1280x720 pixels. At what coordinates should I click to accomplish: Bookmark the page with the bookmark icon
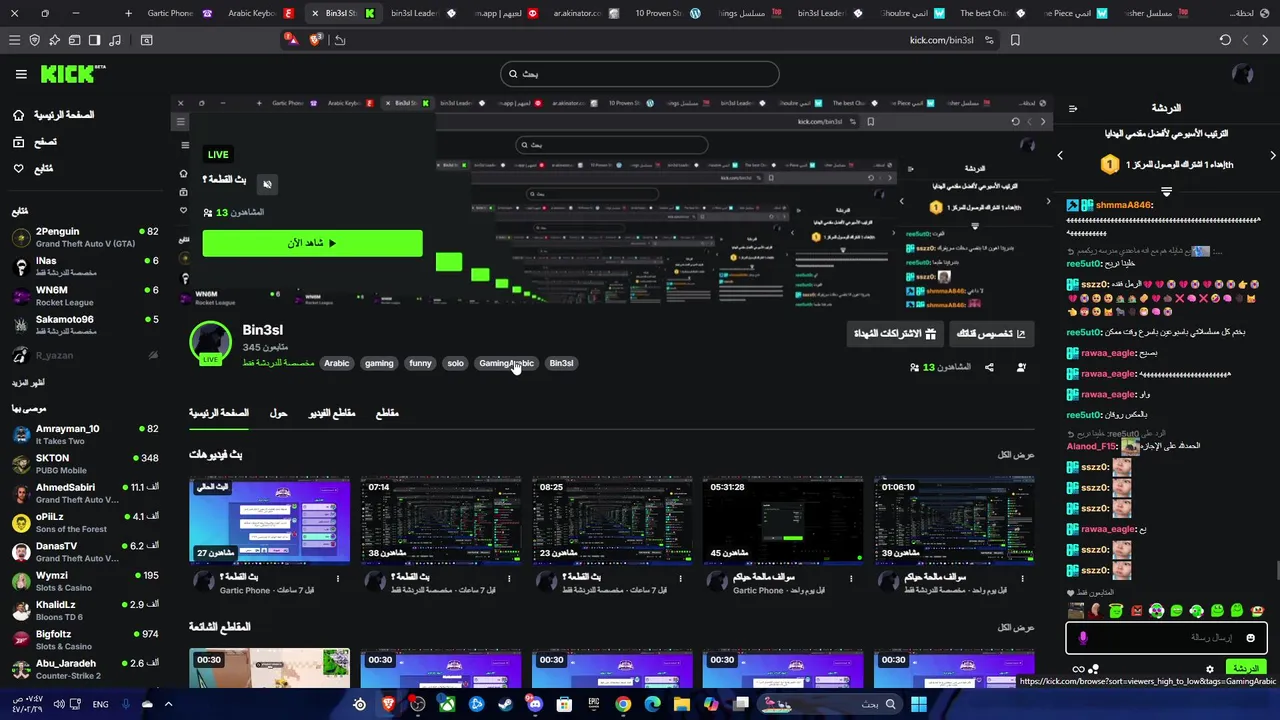coord(1015,40)
